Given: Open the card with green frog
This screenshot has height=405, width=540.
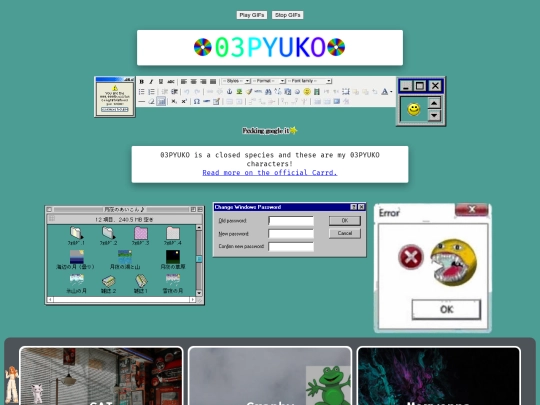Looking at the screenshot, I should (270, 376).
